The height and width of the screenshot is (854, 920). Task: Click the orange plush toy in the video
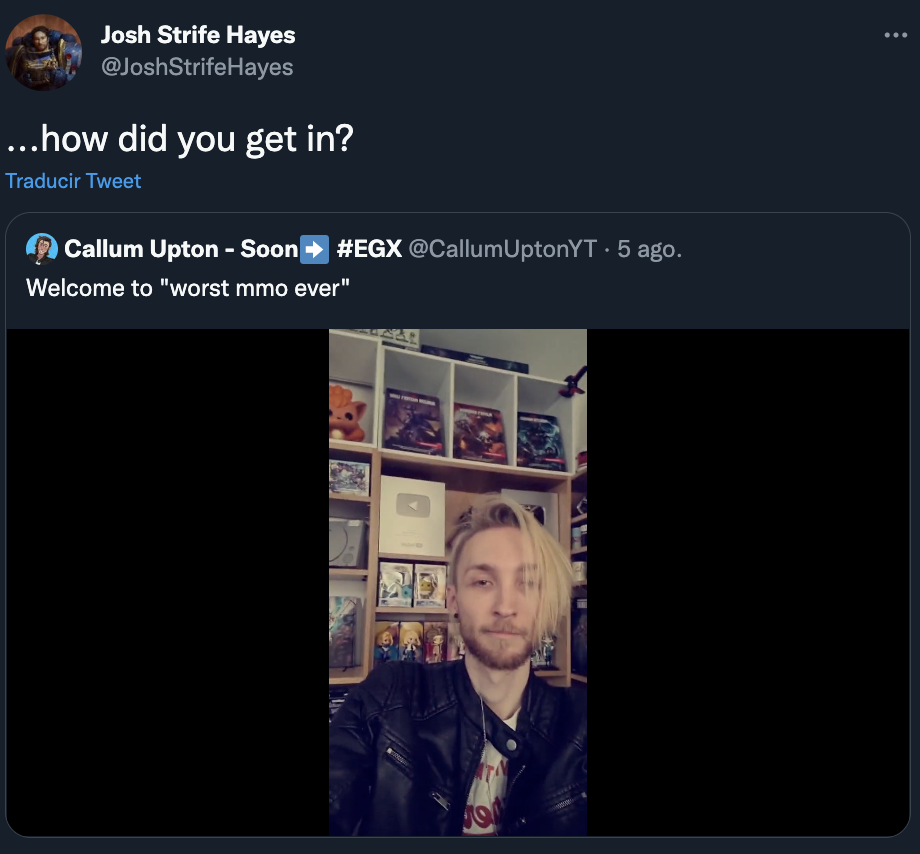click(348, 410)
